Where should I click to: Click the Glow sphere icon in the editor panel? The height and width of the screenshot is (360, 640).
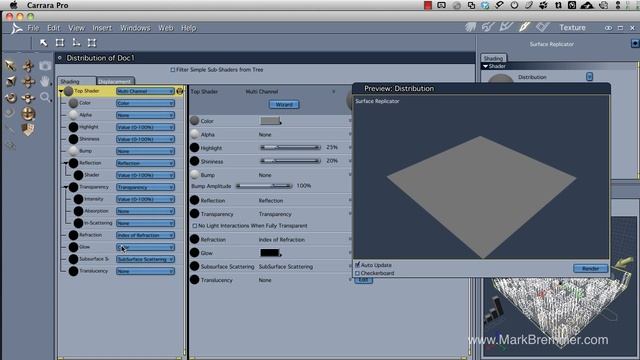pyautogui.click(x=195, y=253)
